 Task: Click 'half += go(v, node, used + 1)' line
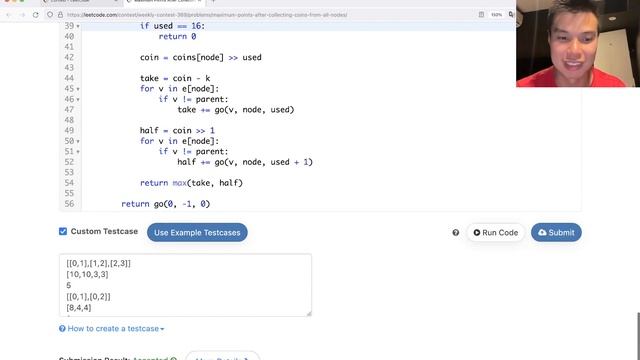(x=245, y=162)
